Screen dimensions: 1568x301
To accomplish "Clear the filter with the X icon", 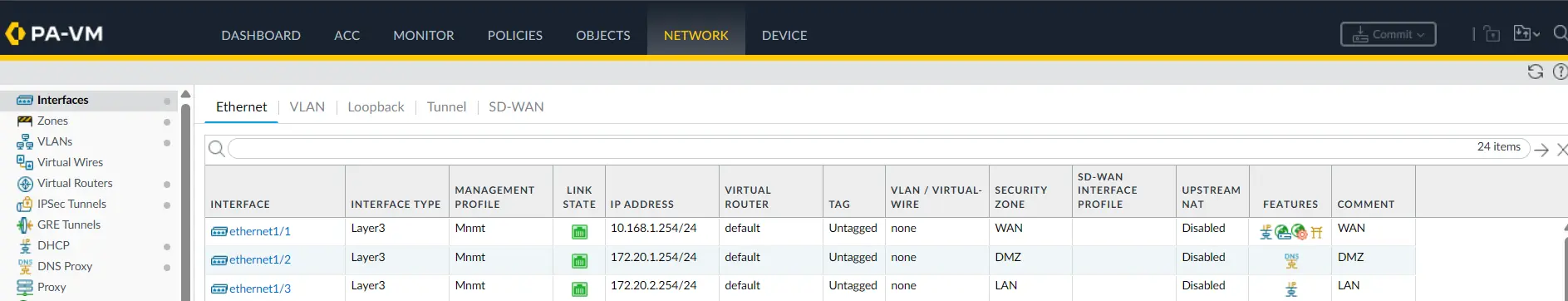I will pos(1562,150).
